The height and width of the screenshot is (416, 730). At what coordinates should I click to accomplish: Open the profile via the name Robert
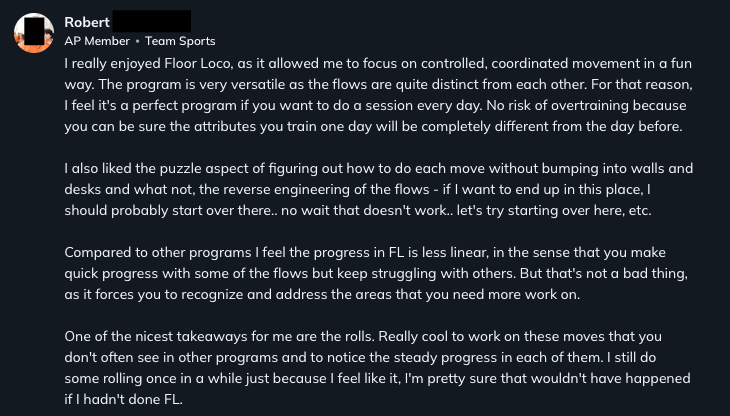coord(86,21)
